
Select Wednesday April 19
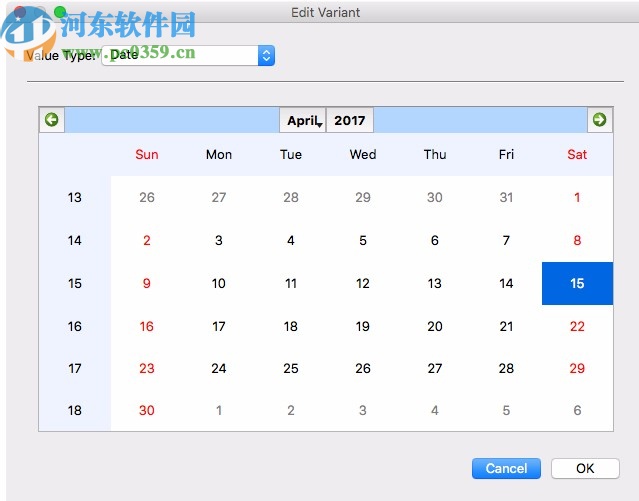point(363,326)
